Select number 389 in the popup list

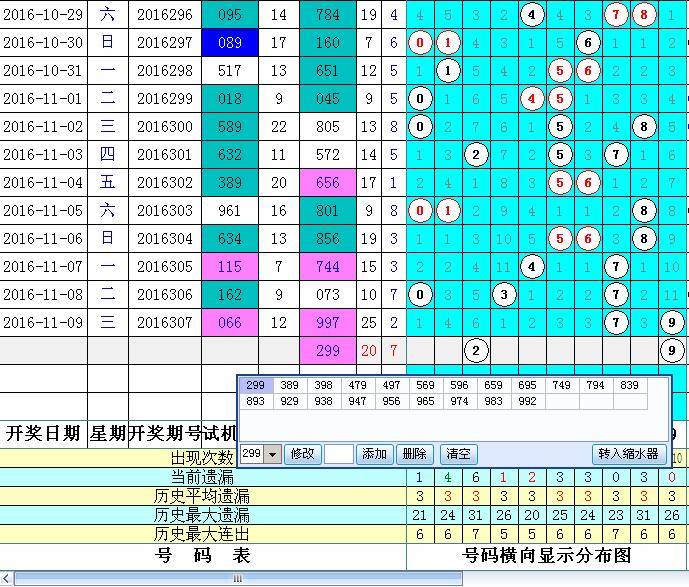click(x=290, y=385)
